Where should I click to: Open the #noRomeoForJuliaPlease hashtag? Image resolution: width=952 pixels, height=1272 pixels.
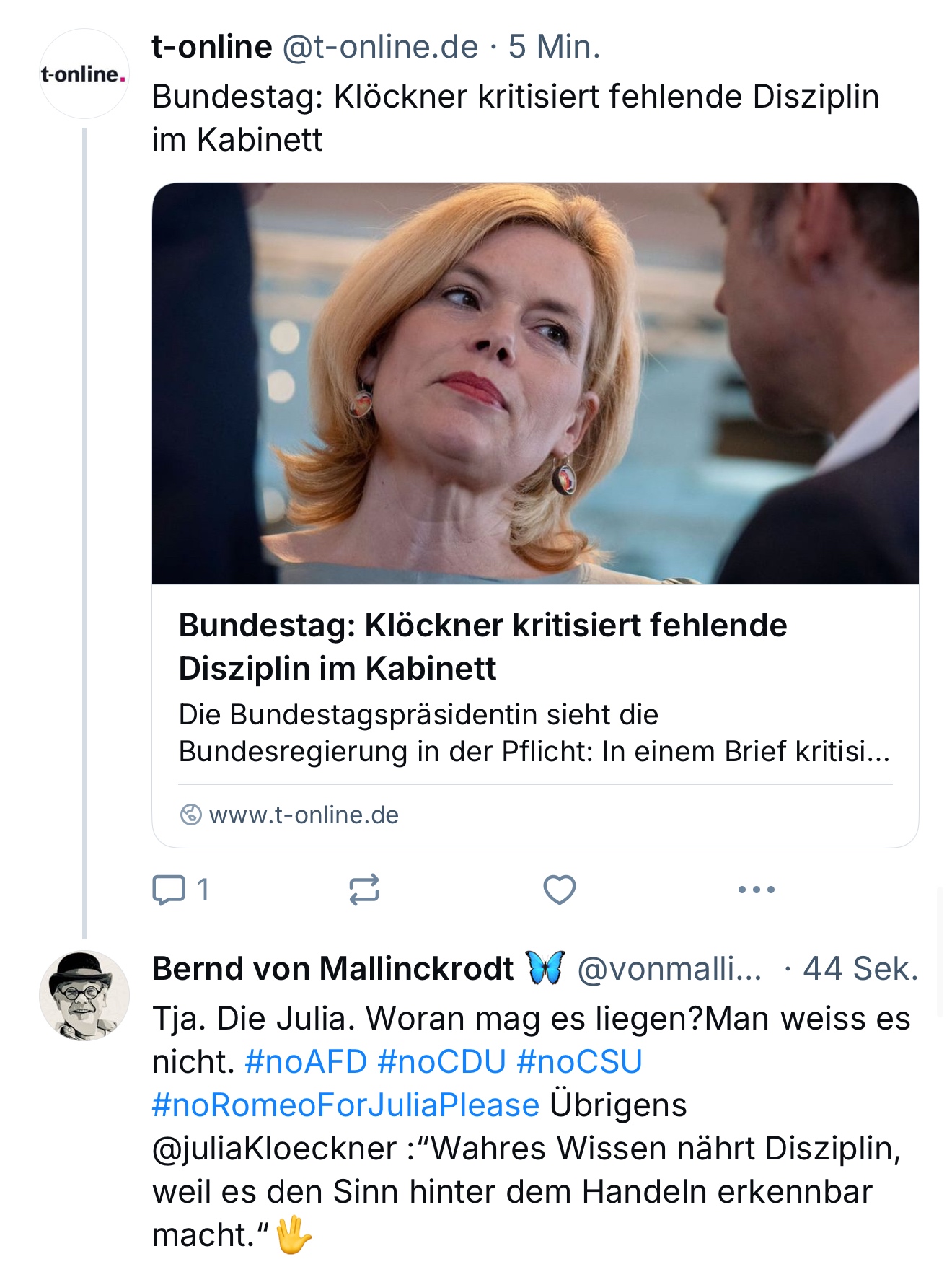click(345, 1105)
